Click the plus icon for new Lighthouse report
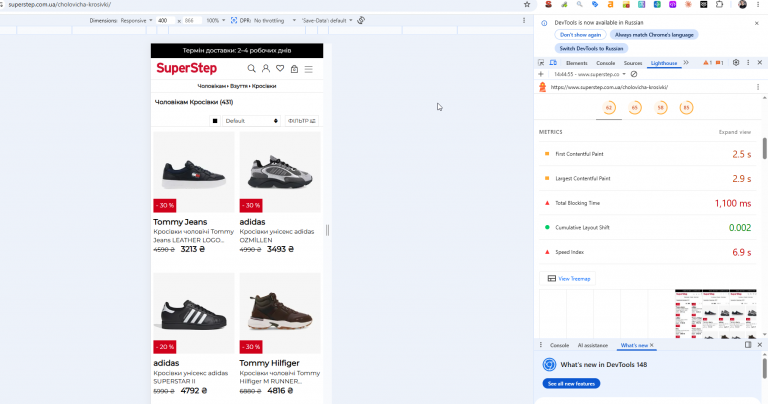 541,74
